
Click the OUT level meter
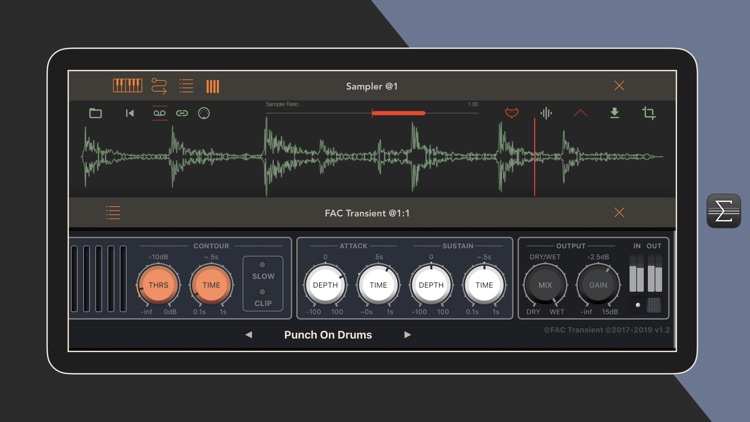[x=654, y=273]
